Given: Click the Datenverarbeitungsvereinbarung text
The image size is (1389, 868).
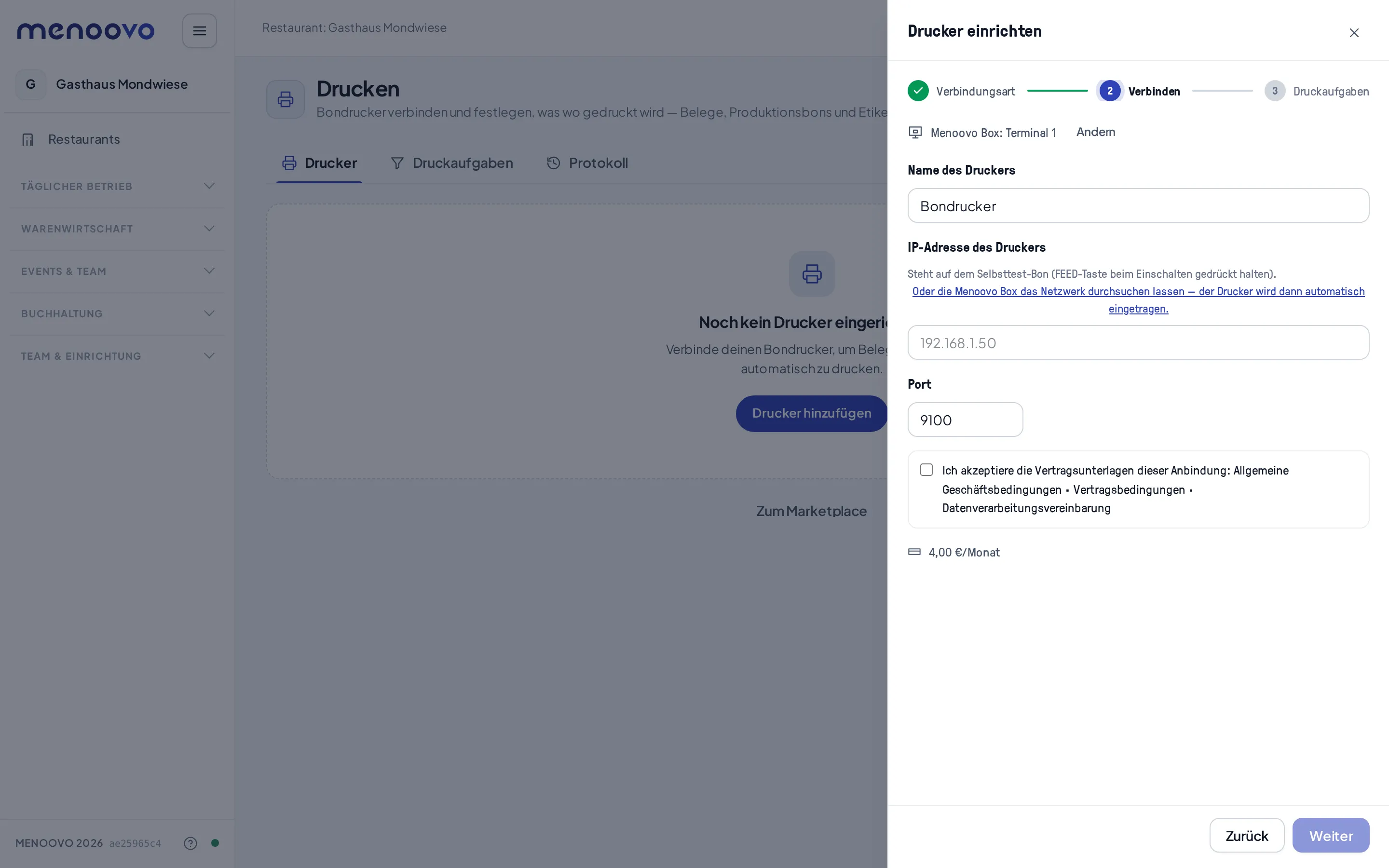Looking at the screenshot, I should click(1026, 508).
